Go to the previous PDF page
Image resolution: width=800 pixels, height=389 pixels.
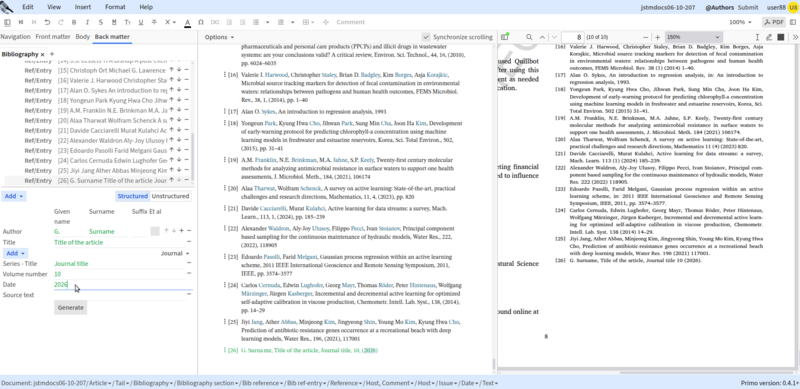coord(542,37)
